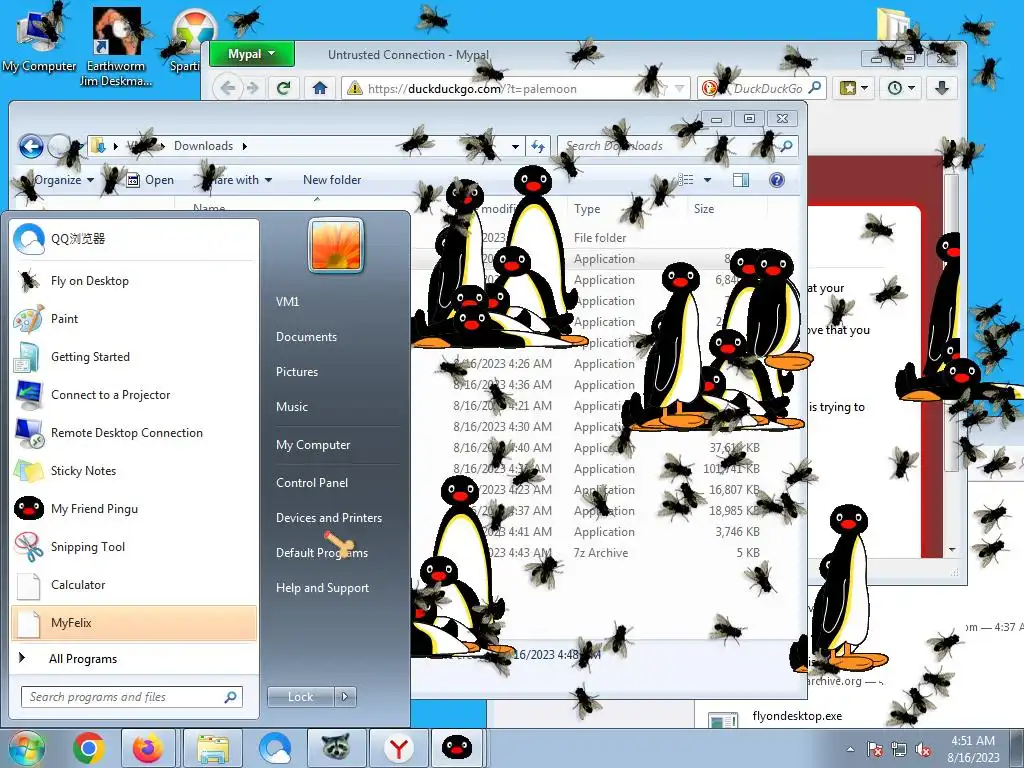The image size is (1024, 768).
Task: Open Mypal downloads arrow button
Action: [x=942, y=88]
